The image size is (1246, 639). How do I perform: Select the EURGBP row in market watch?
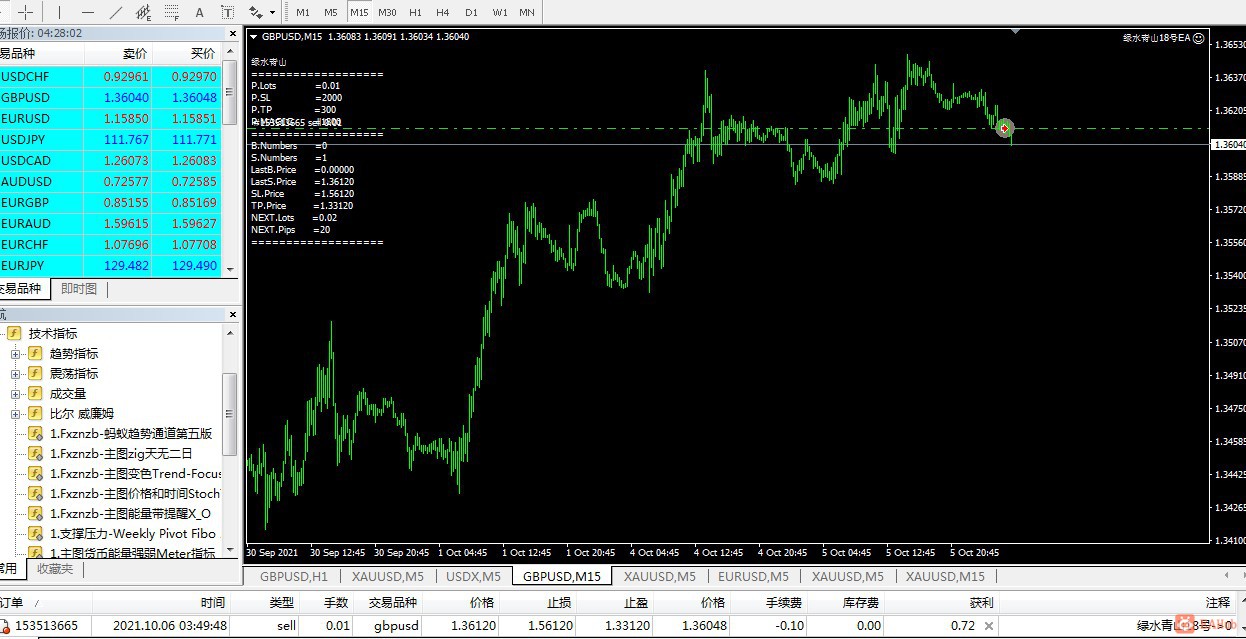click(x=111, y=203)
